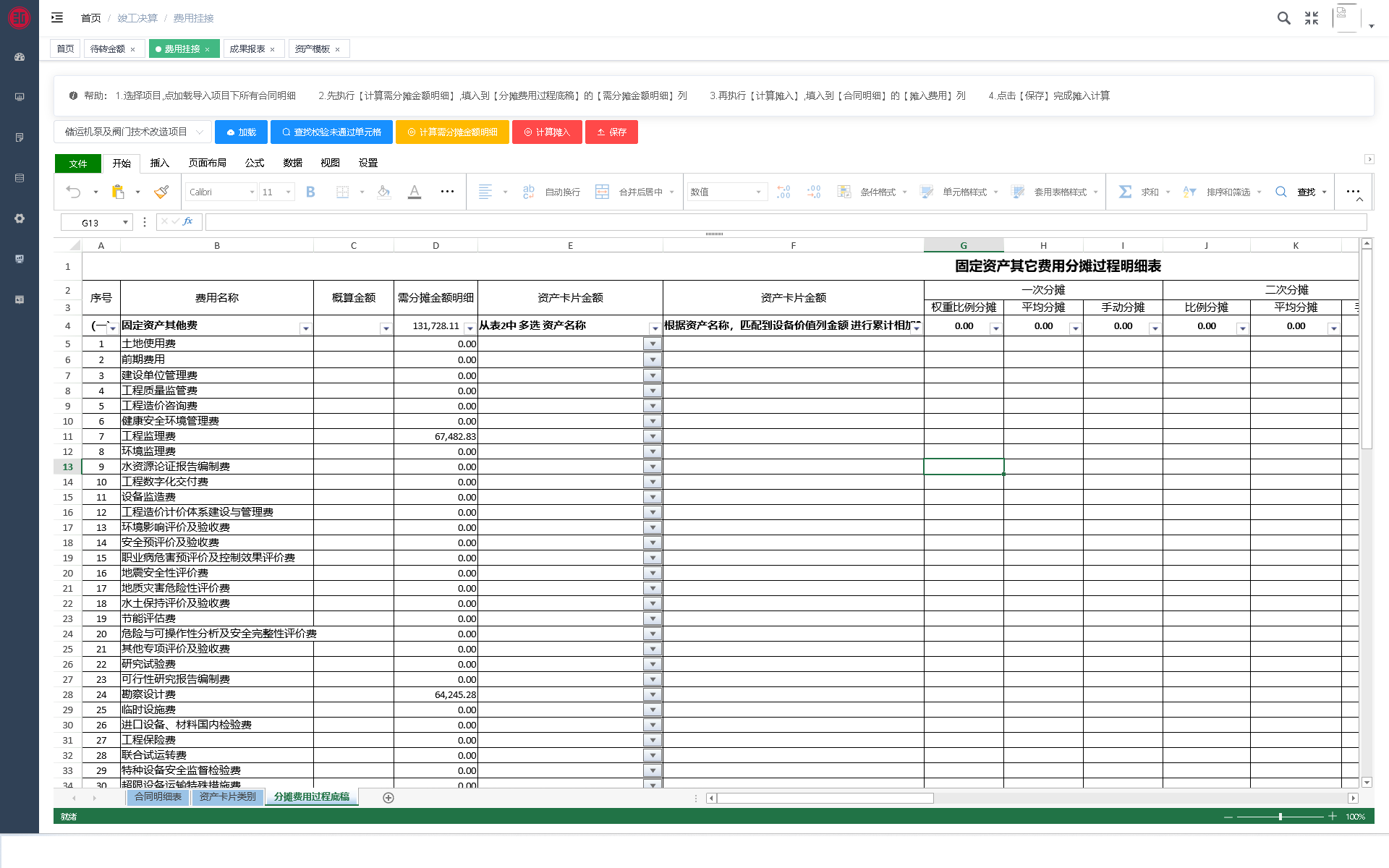Click the red 保存 save button
Viewport: 1389px width, 868px height.
611,132
